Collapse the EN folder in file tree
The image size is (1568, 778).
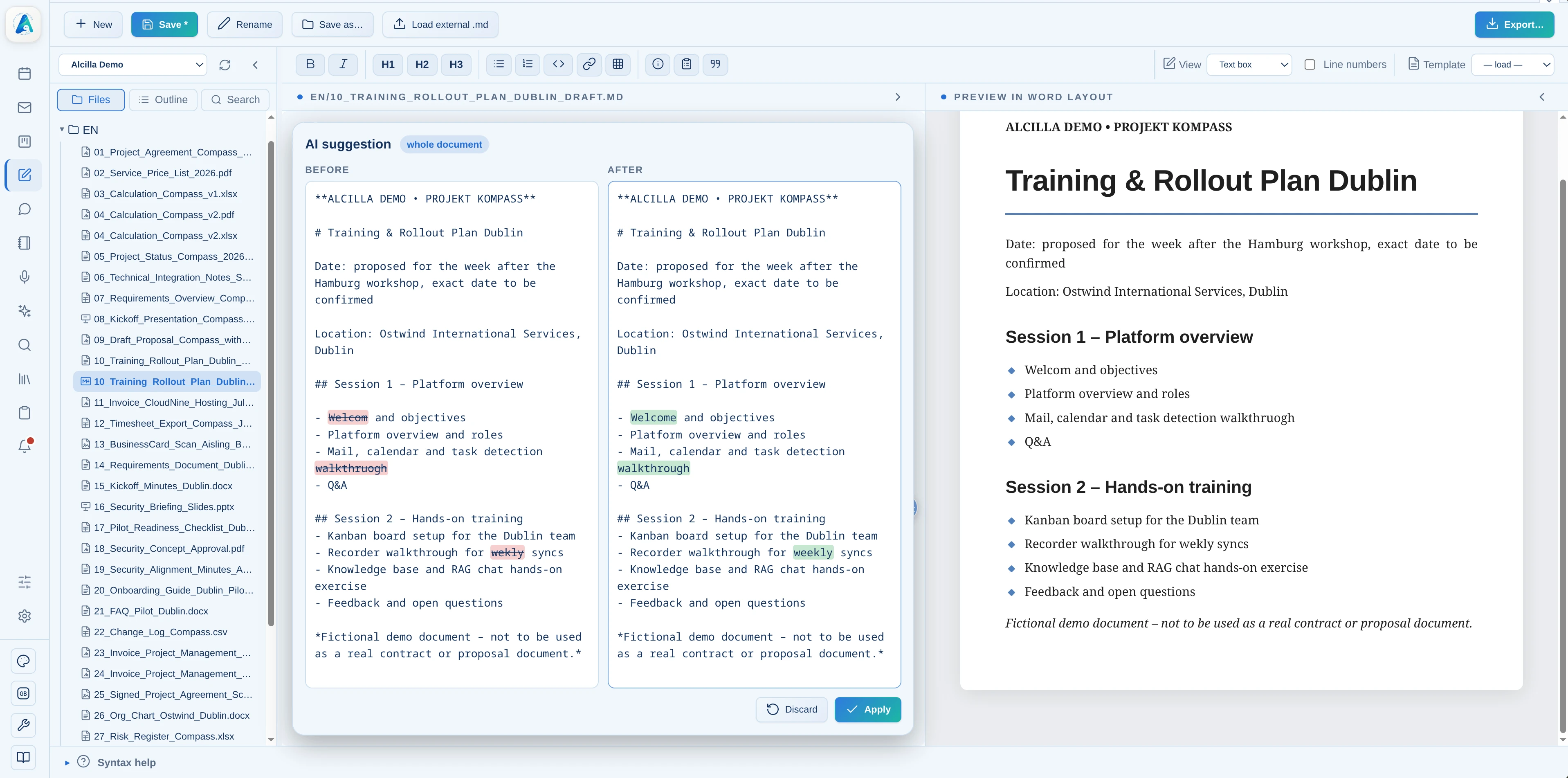tap(62, 130)
